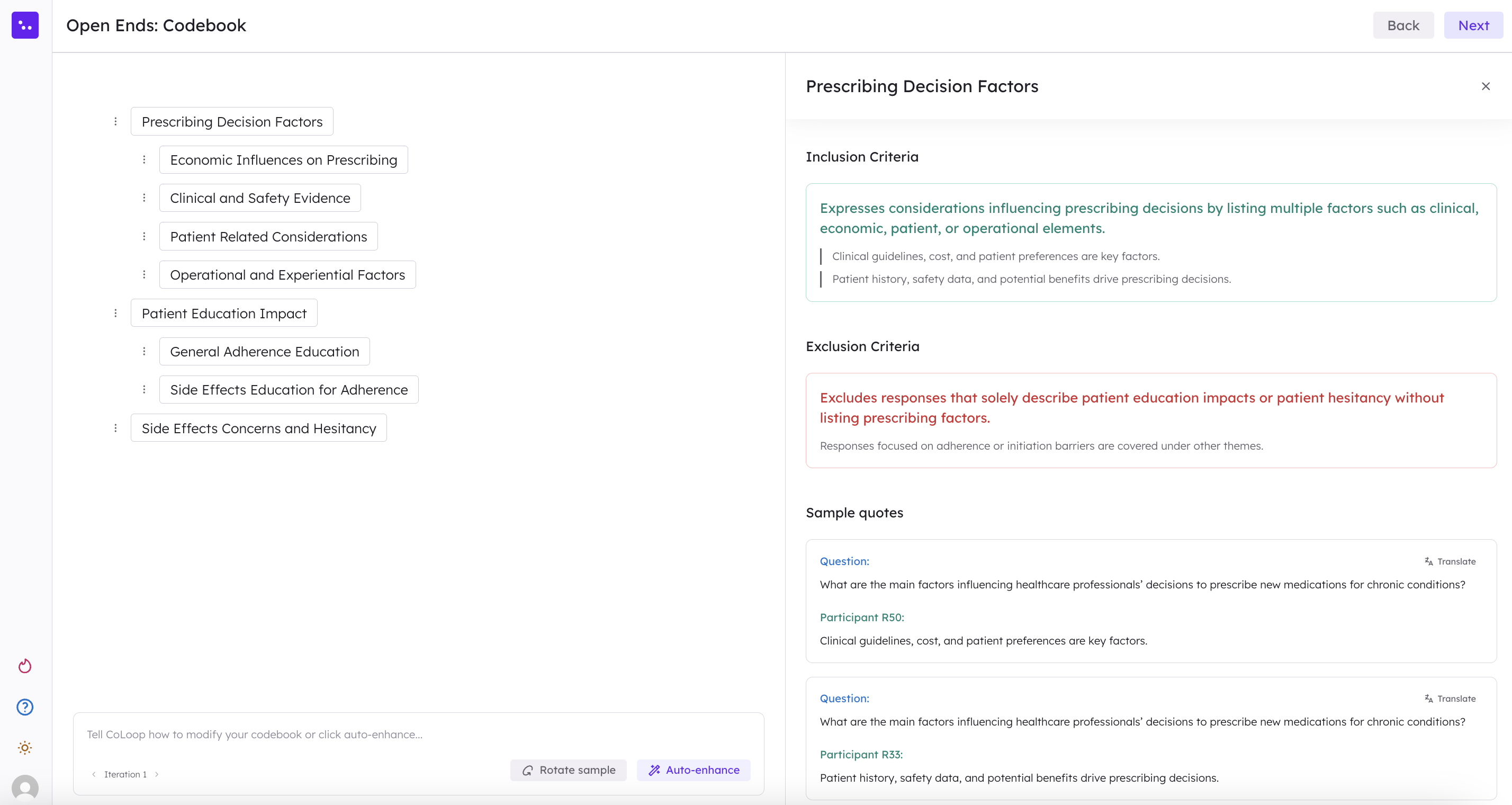Select General Adherence Education code
Viewport: 1512px width, 805px height.
click(264, 351)
